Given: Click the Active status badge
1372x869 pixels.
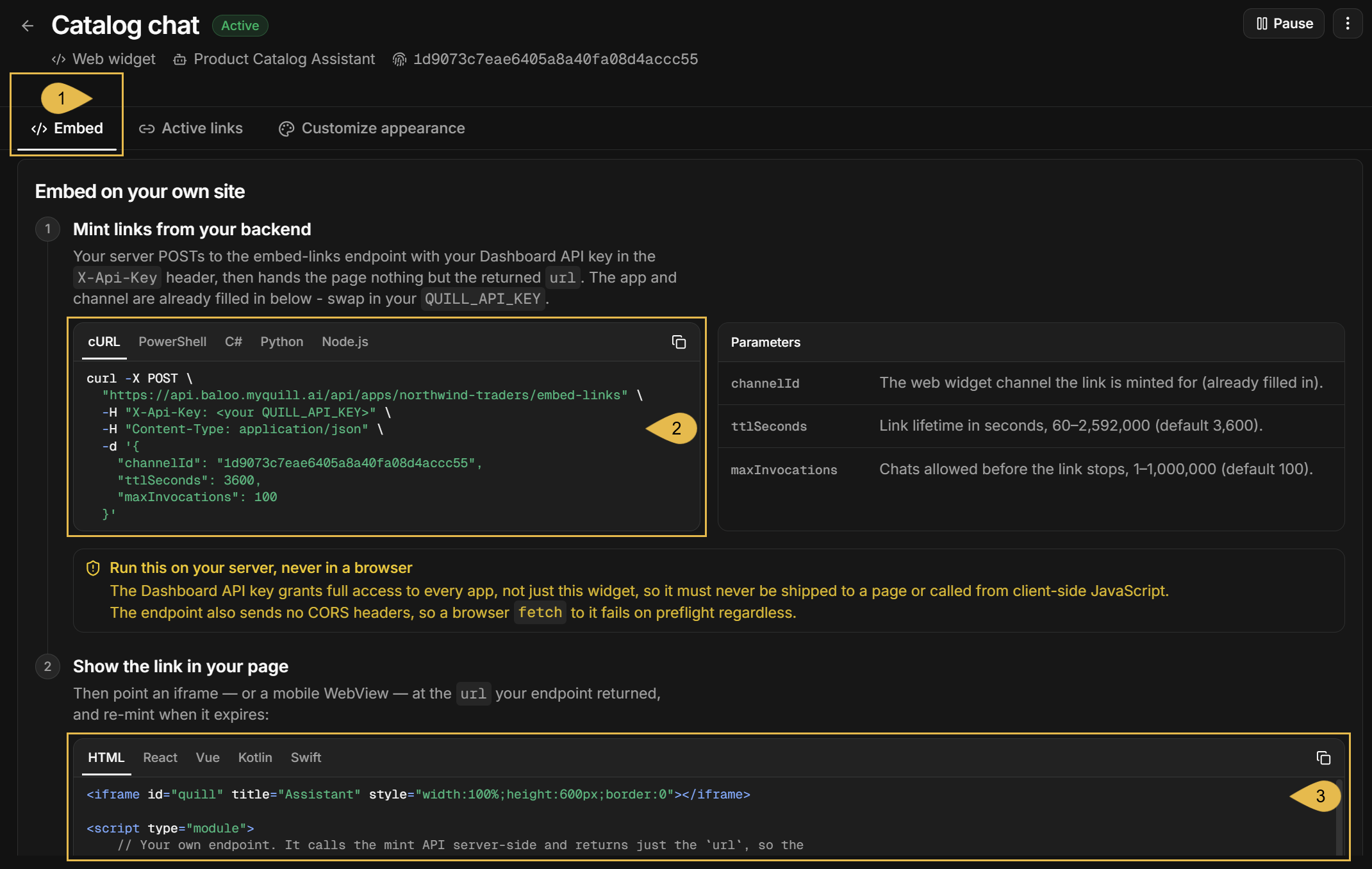Looking at the screenshot, I should 240,26.
